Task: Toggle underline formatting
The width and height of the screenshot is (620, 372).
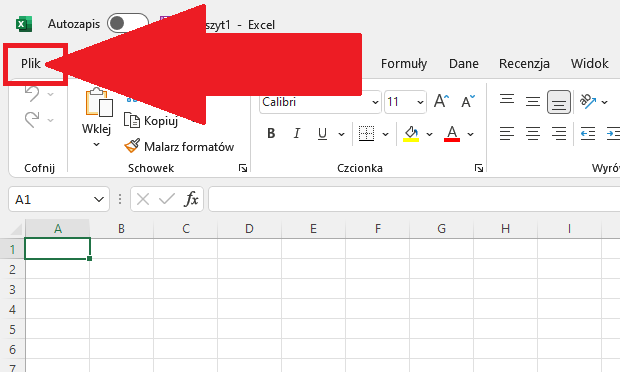Action: click(x=322, y=134)
